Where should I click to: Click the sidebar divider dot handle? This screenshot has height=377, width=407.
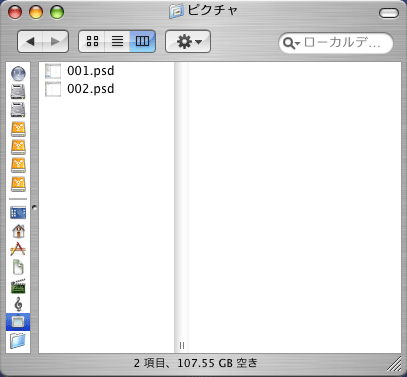[34, 207]
